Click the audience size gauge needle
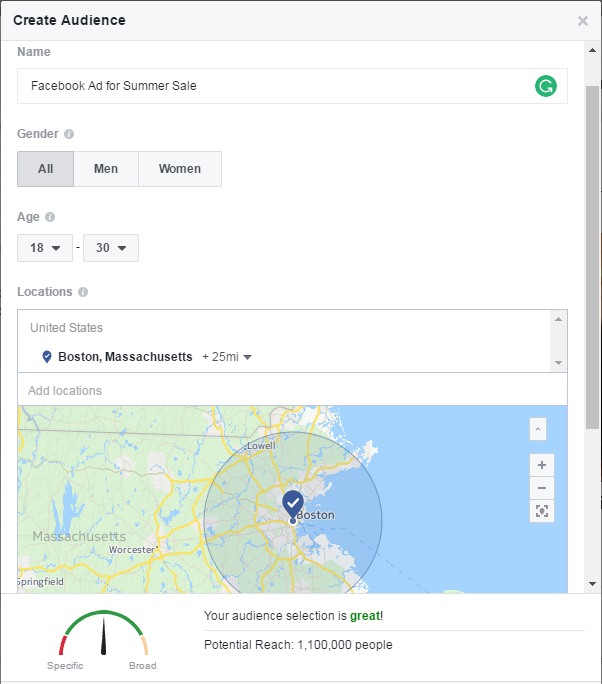The height and width of the screenshot is (684, 602). 103,636
